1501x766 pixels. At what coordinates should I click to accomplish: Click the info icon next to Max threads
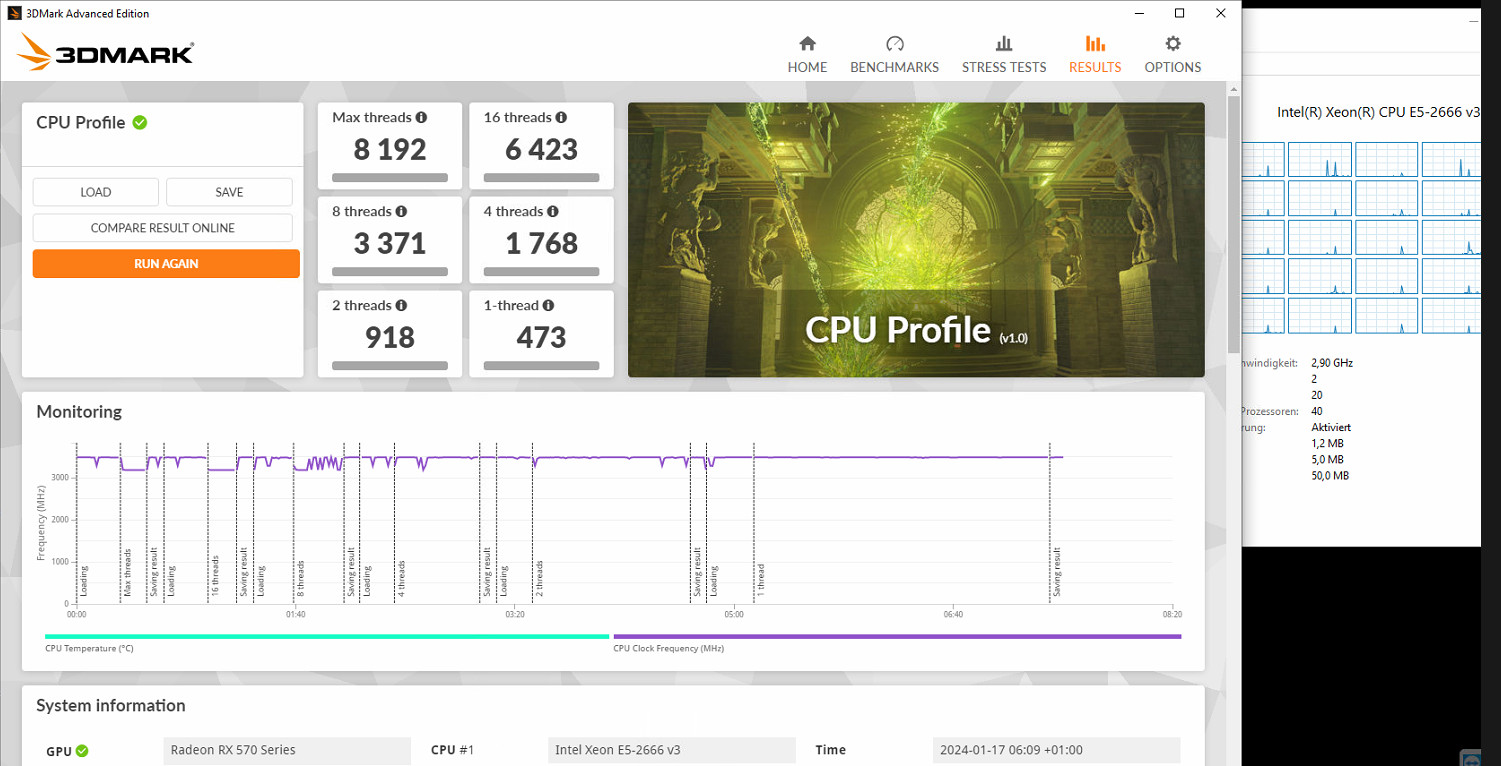pos(422,118)
